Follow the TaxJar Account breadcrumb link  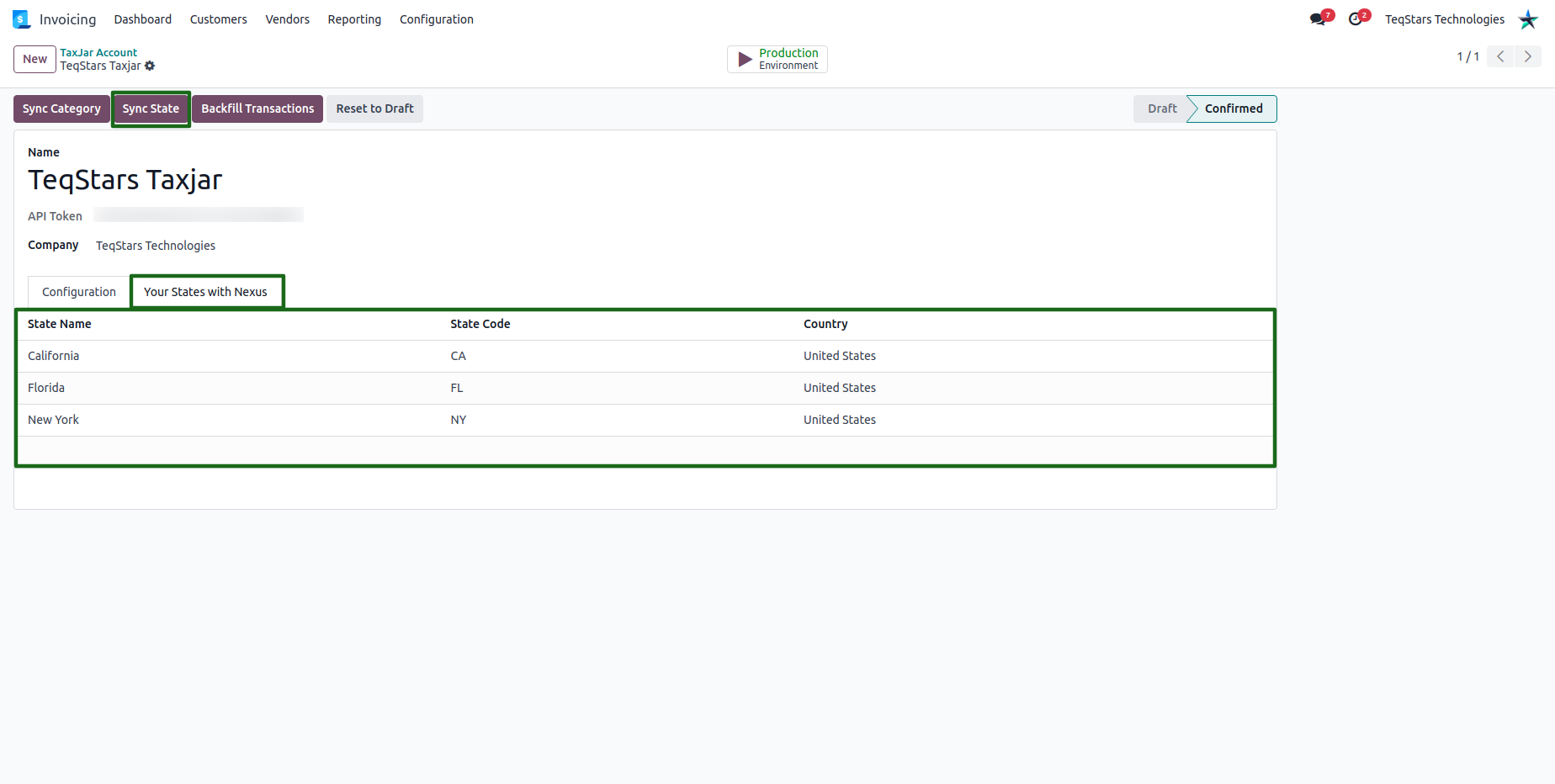[98, 52]
